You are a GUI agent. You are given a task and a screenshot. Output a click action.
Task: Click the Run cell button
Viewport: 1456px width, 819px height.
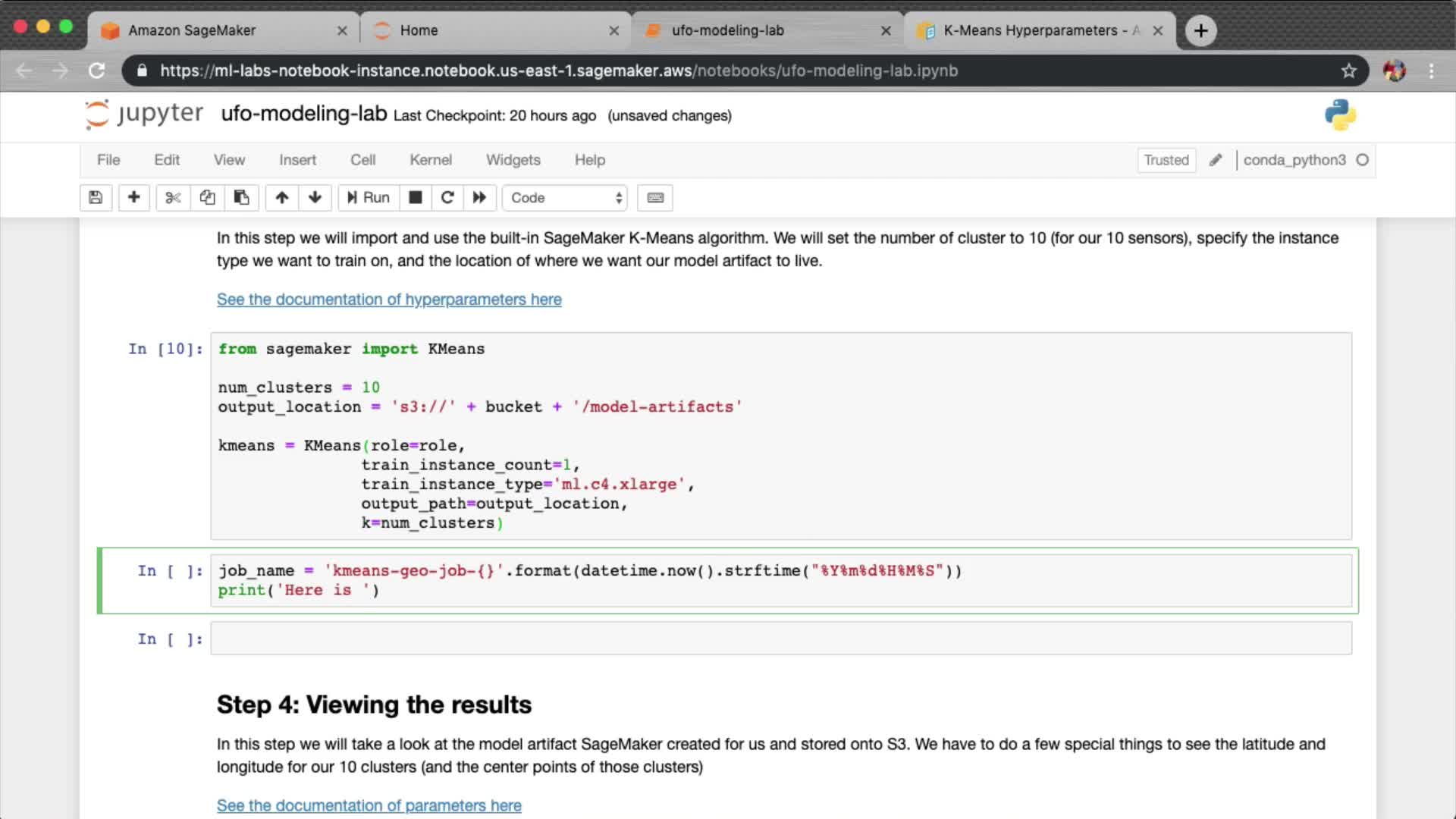coord(369,198)
